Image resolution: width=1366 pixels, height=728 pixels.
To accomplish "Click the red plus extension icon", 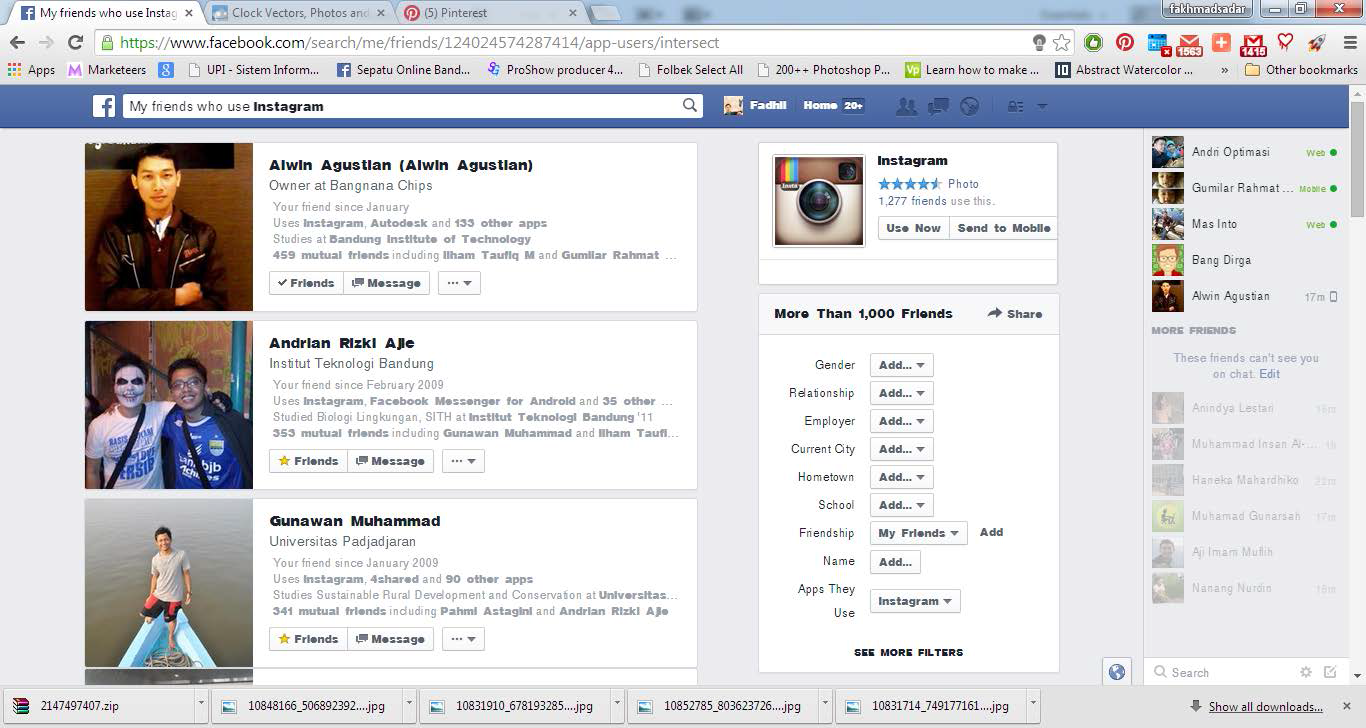I will 1220,42.
